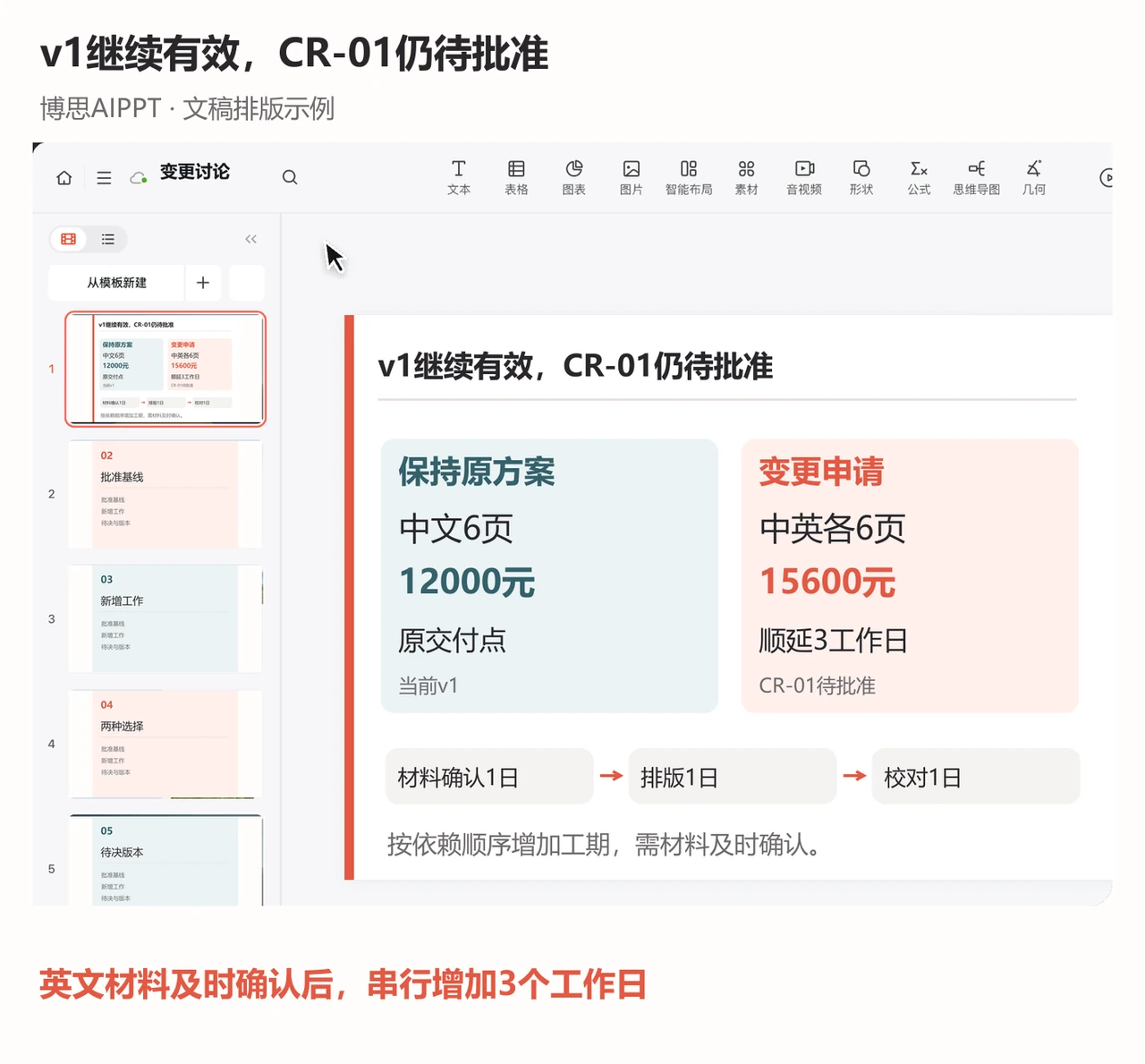Switch sidebar to outline list view
This screenshot has width=1145, height=1064.
pyautogui.click(x=108, y=239)
